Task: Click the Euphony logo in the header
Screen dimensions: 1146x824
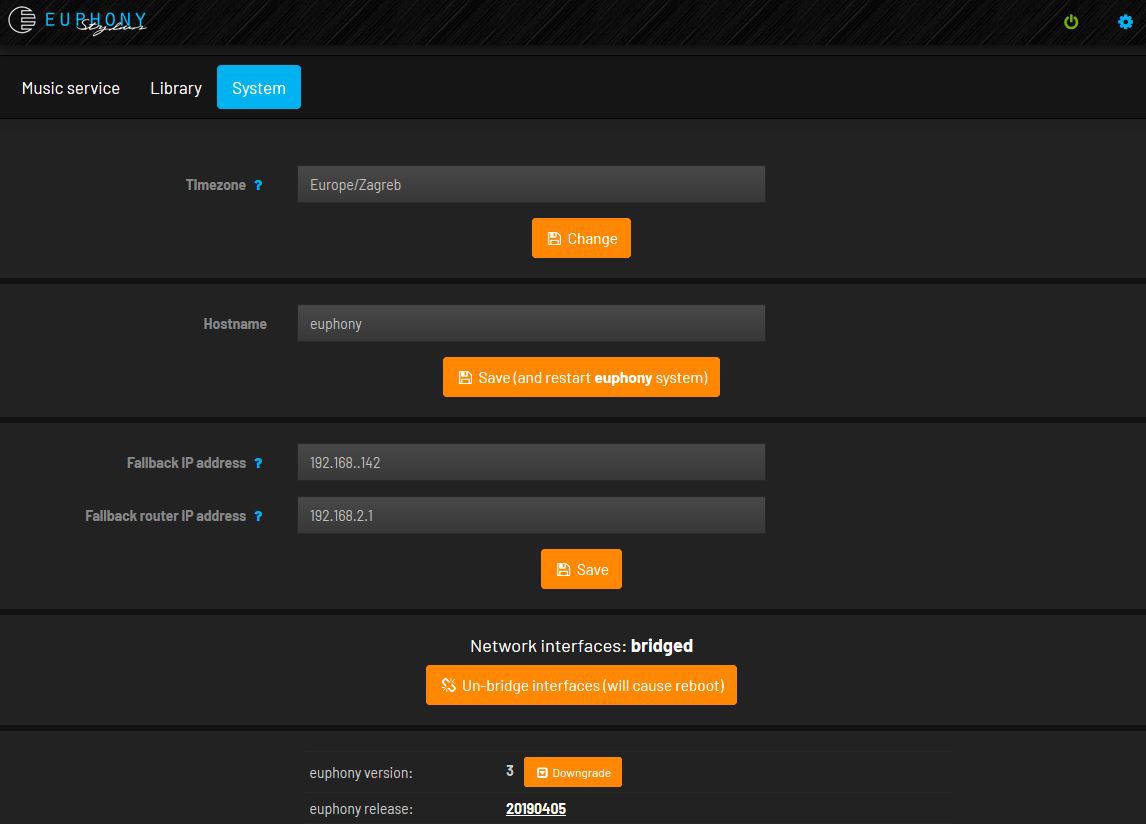Action: pos(78,21)
